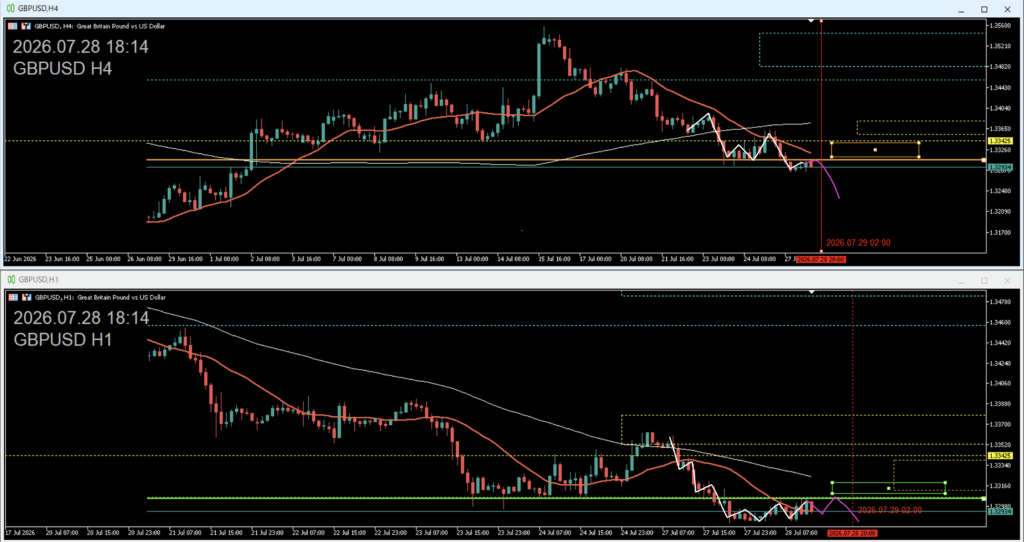The image size is (1024, 542).
Task: Click the 1.34820 price scale value
Action: coord(1001,67)
